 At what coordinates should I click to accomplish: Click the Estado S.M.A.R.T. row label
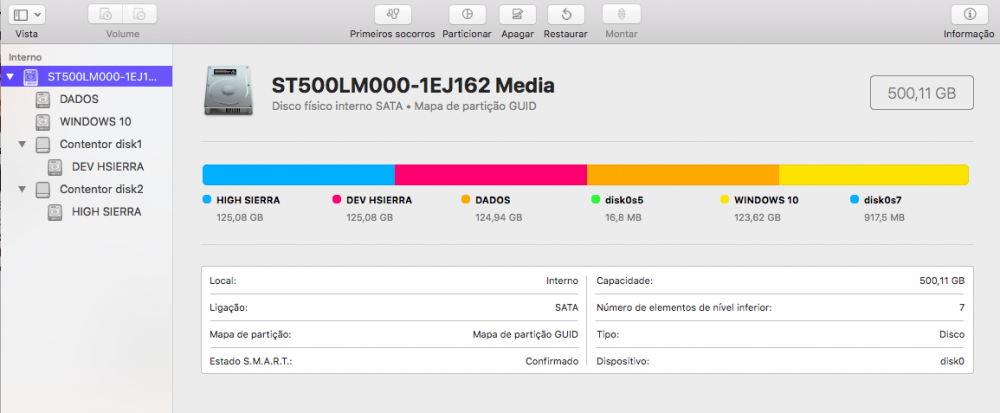(x=251, y=361)
